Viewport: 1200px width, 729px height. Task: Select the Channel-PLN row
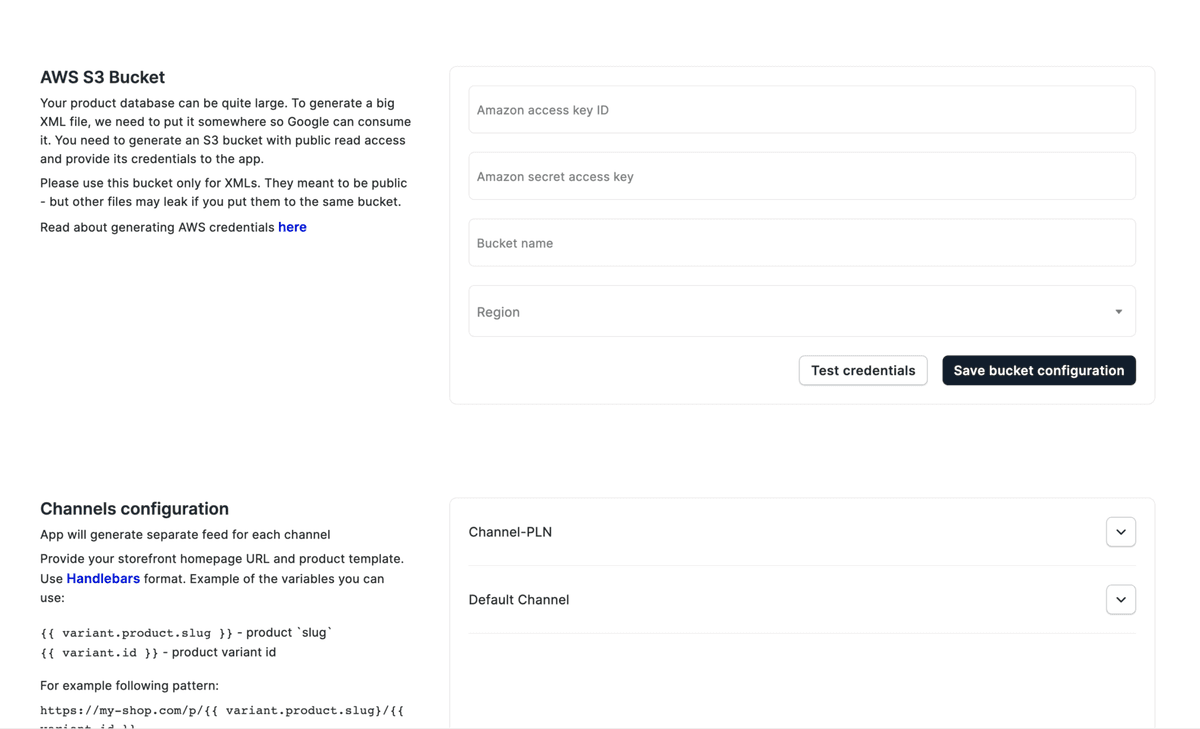point(700,532)
